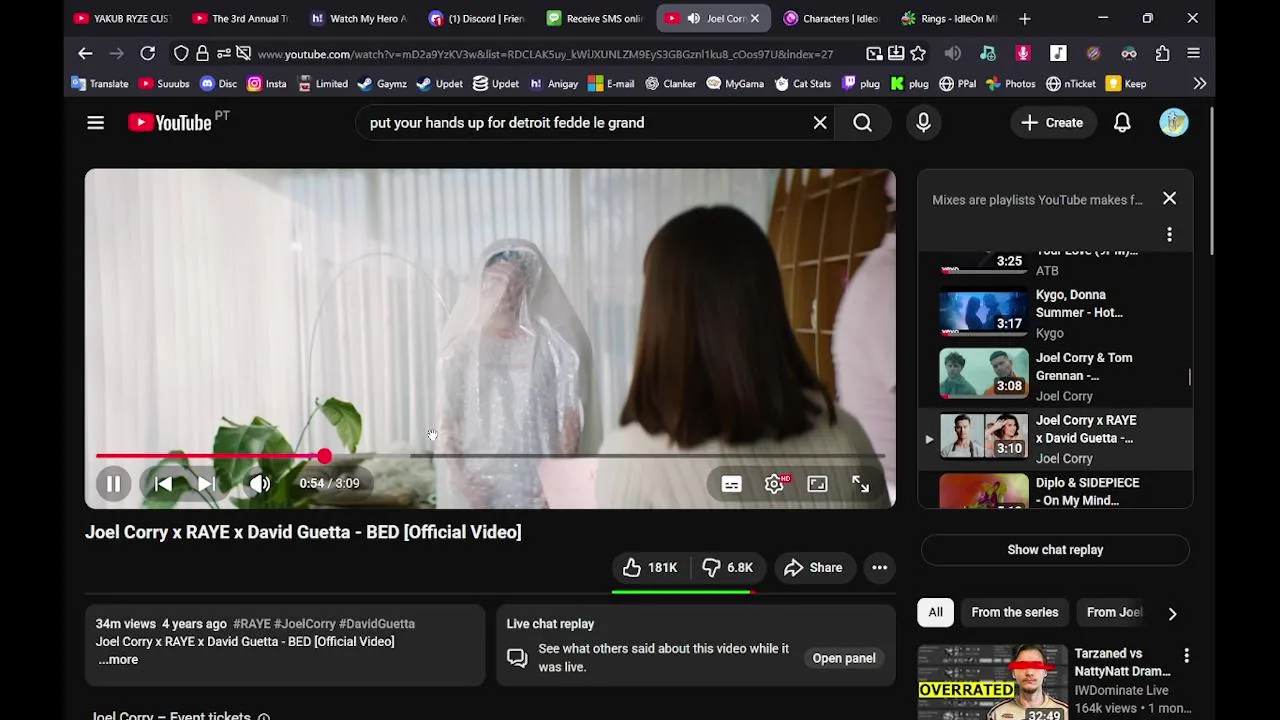Skip to the next video
1280x720 pixels.
pos(206,484)
